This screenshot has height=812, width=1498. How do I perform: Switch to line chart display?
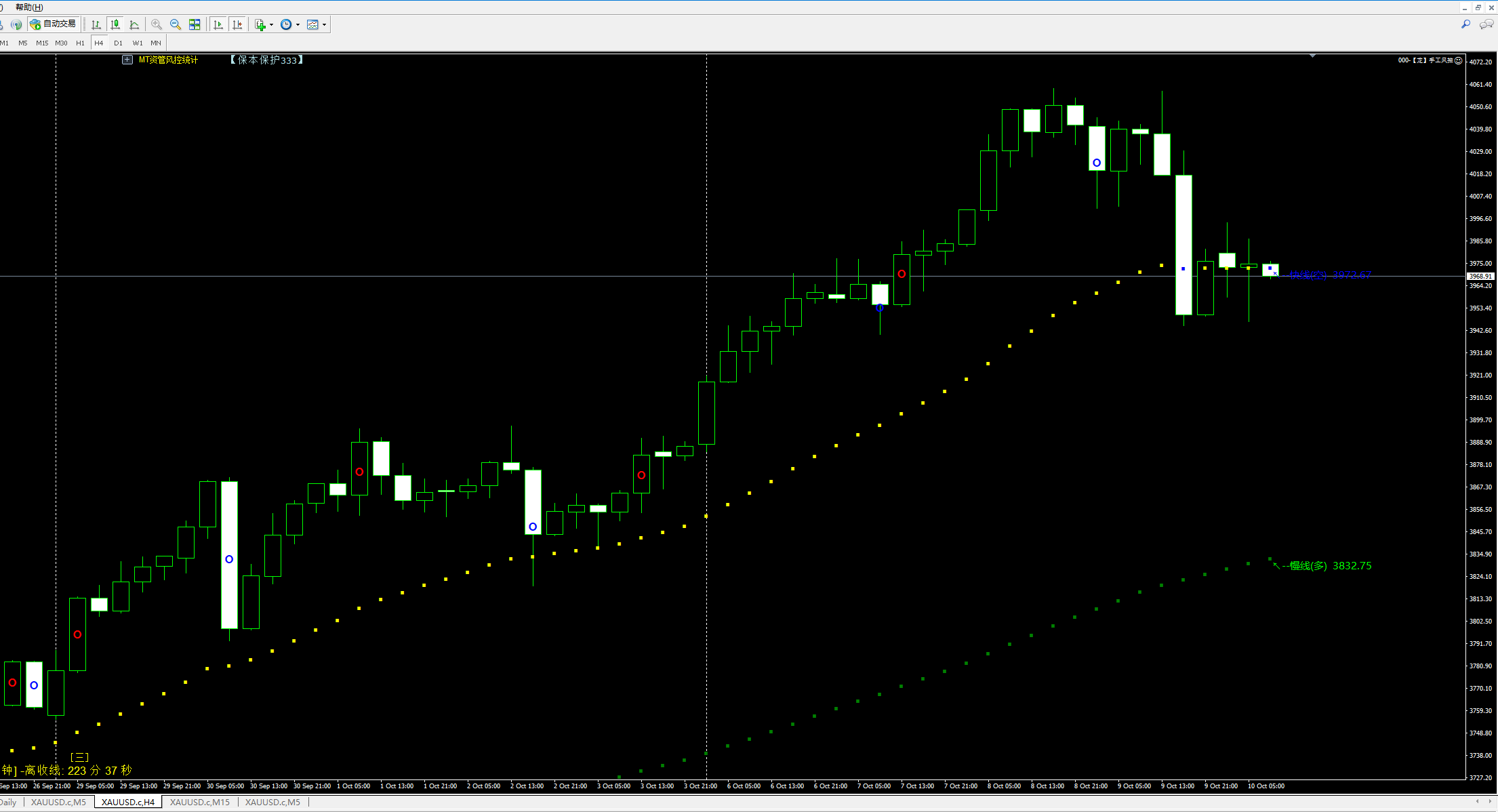(x=134, y=24)
